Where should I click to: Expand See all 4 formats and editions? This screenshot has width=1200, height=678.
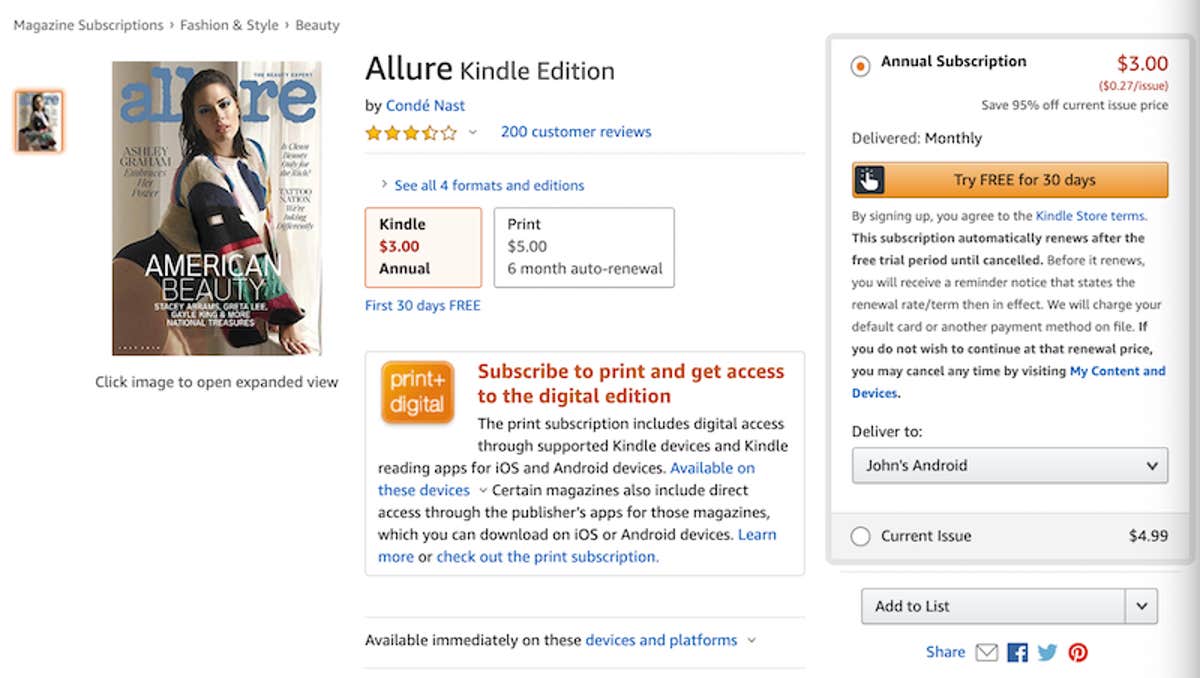[488, 185]
